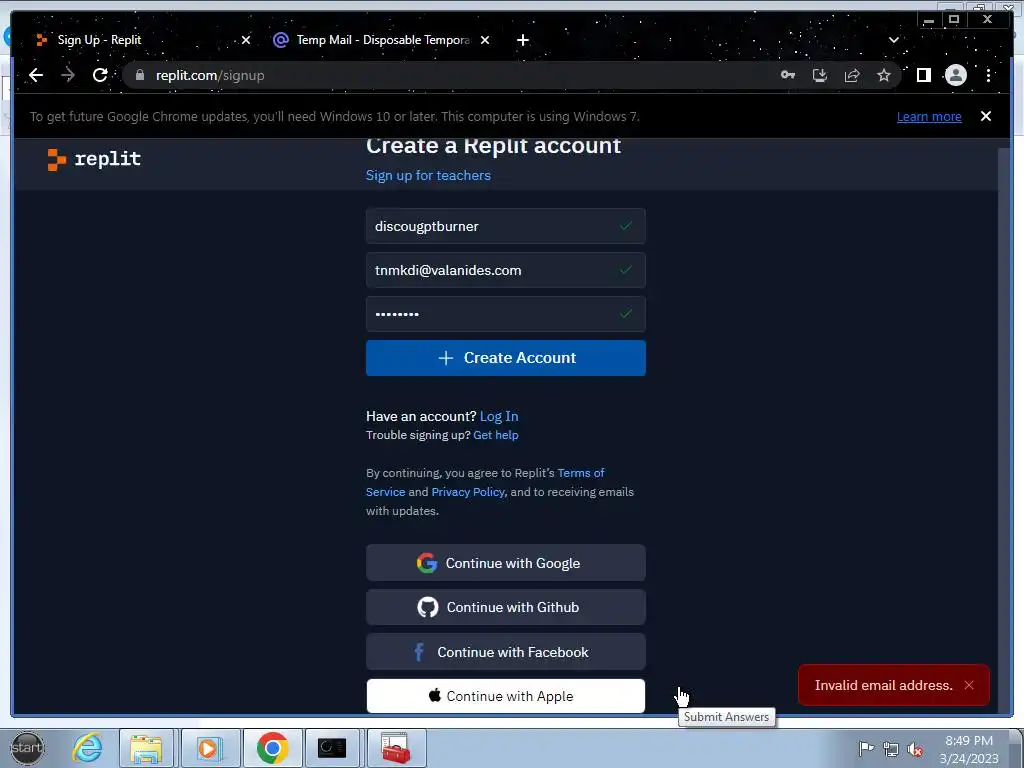The height and width of the screenshot is (768, 1024).
Task: Click the password field
Action: [x=505, y=314]
